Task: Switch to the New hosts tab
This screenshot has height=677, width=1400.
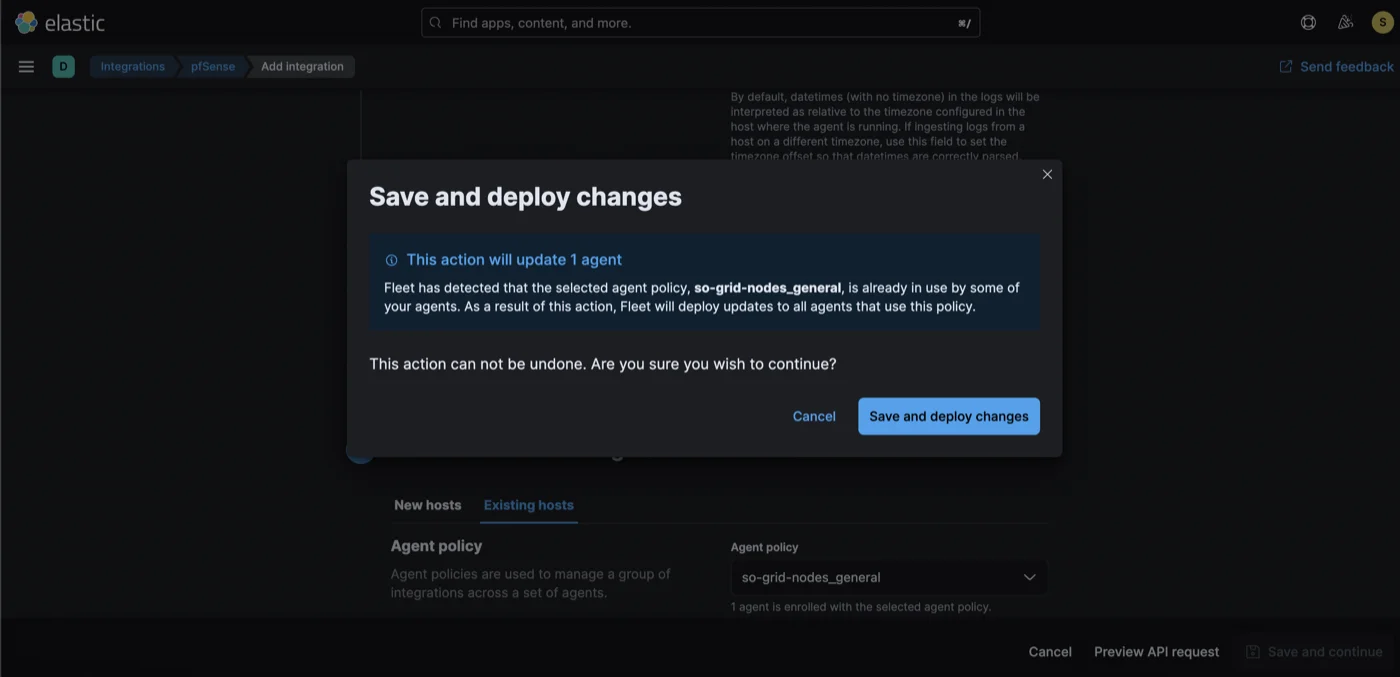Action: 427,505
